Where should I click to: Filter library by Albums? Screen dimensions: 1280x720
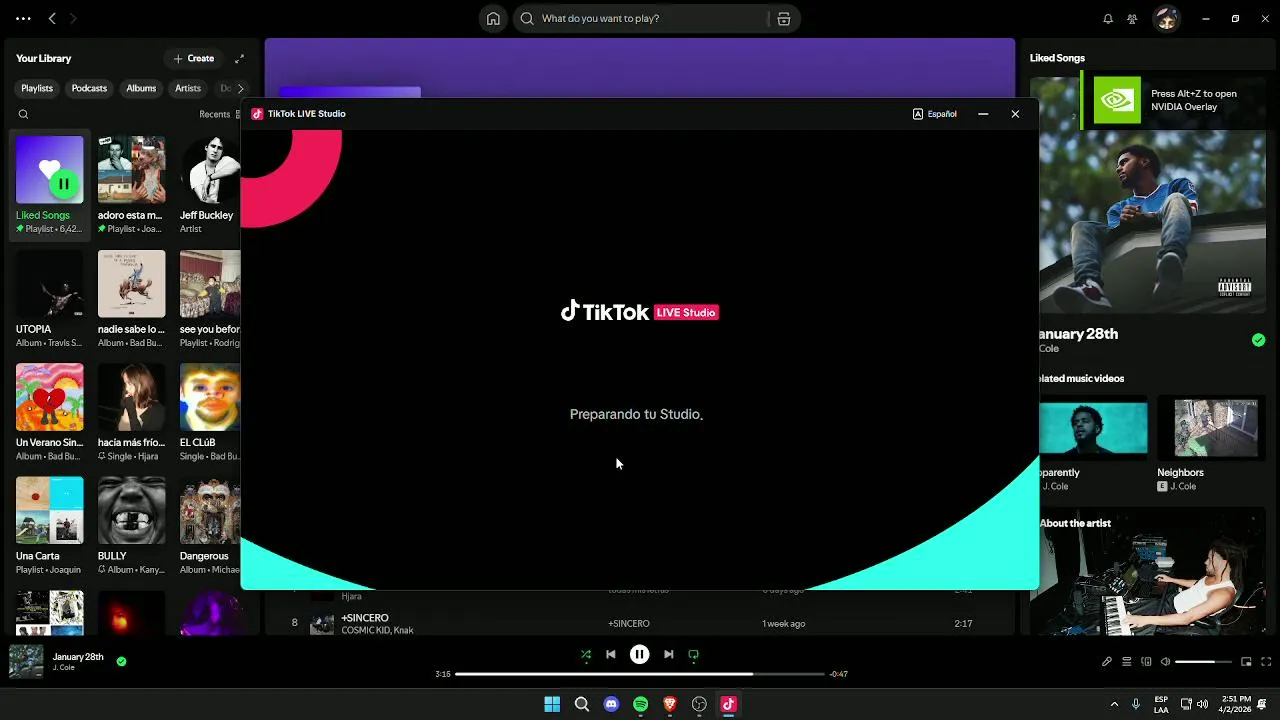click(x=141, y=88)
